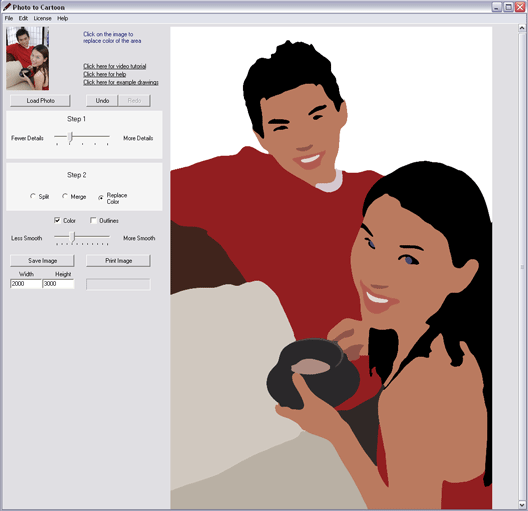The image size is (528, 511).
Task: Select the Merge radio button
Action: point(65,196)
